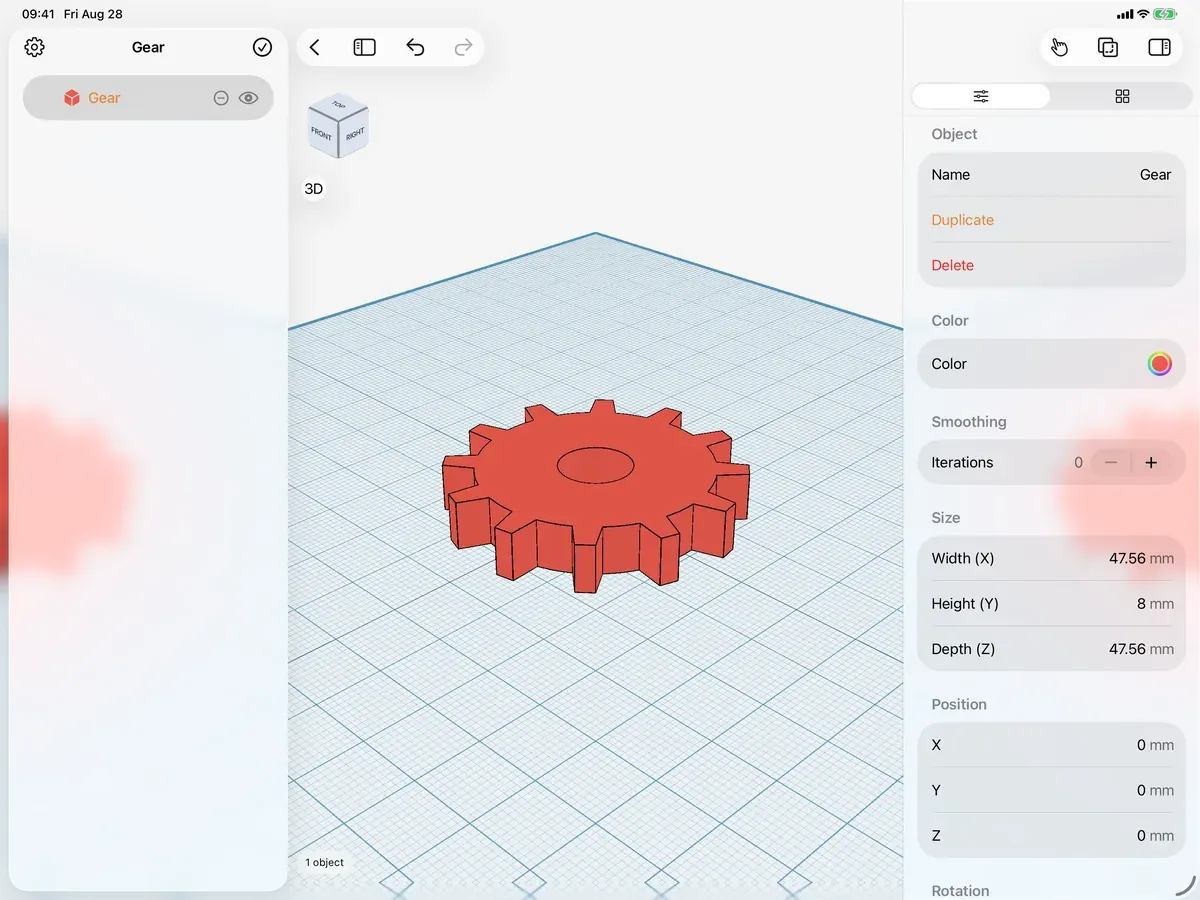The height and width of the screenshot is (900, 1200).
Task: Duplicate the selected object
Action: click(x=963, y=220)
